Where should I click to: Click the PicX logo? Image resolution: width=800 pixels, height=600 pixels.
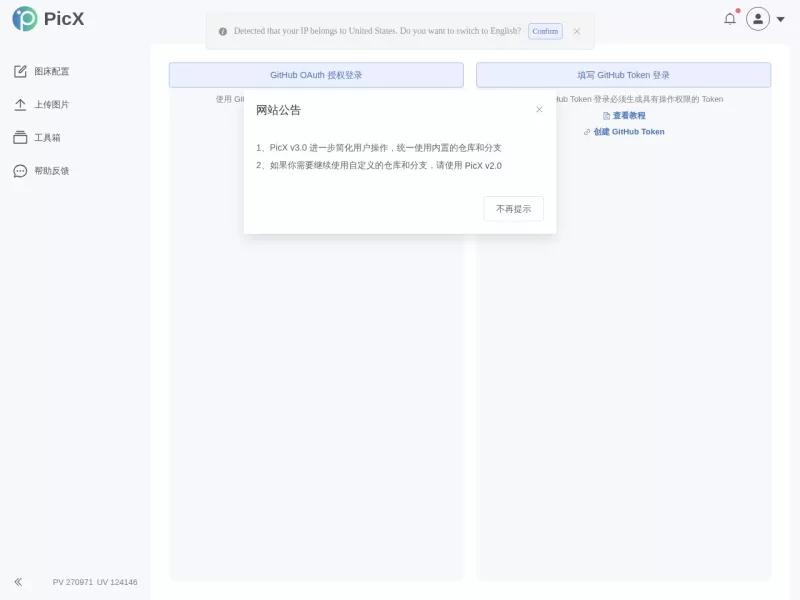click(x=48, y=19)
